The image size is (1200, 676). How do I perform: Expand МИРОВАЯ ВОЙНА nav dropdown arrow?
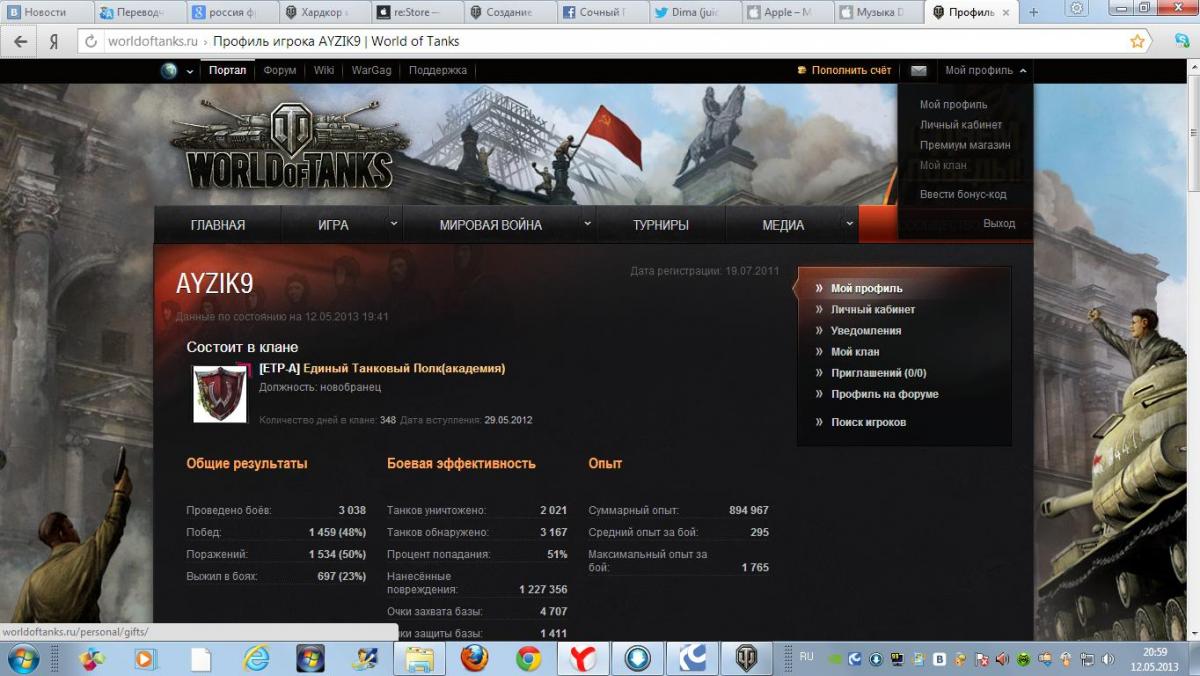pos(588,224)
